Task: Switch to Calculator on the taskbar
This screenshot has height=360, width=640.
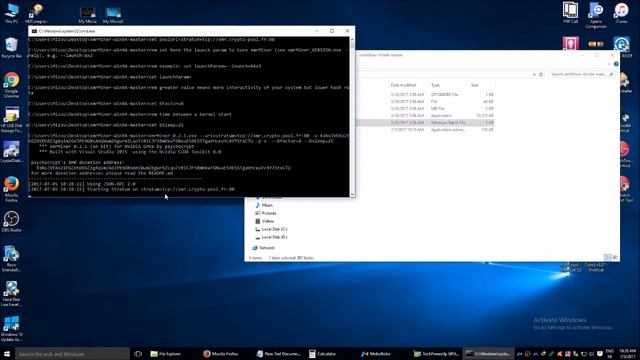Action: point(322,354)
